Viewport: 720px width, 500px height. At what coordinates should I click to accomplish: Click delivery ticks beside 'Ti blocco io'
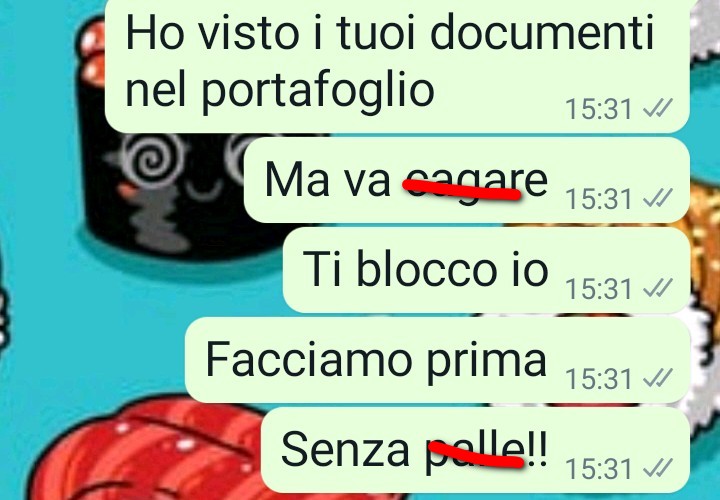pyautogui.click(x=658, y=288)
